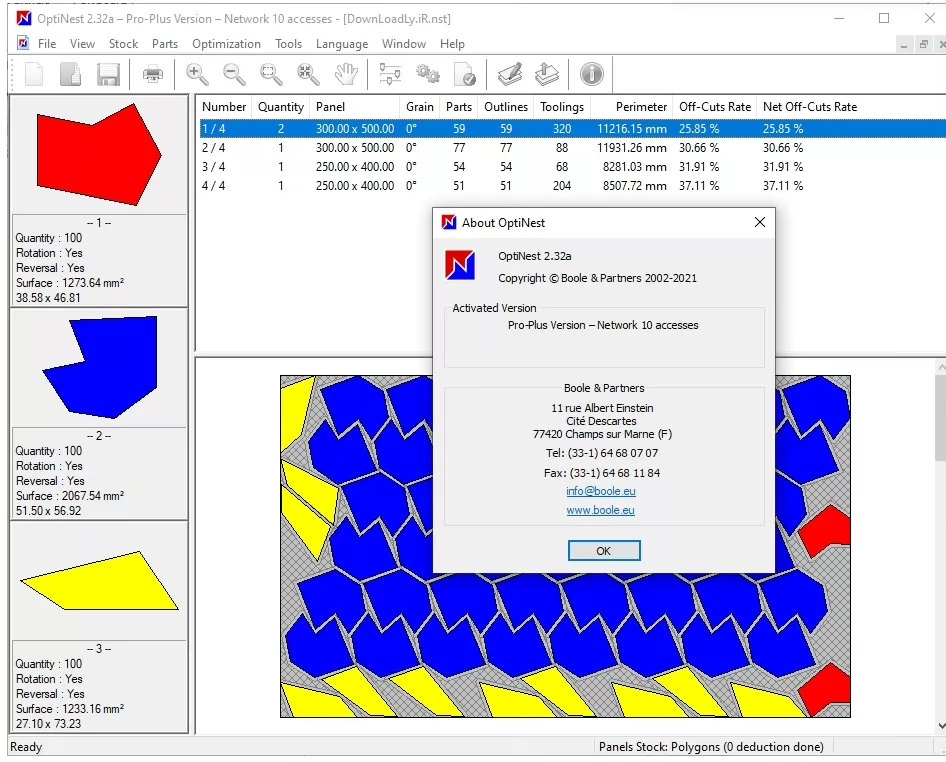This screenshot has height=762, width=946.
Task: Click the Zoom In magnifier icon
Action: click(x=197, y=74)
